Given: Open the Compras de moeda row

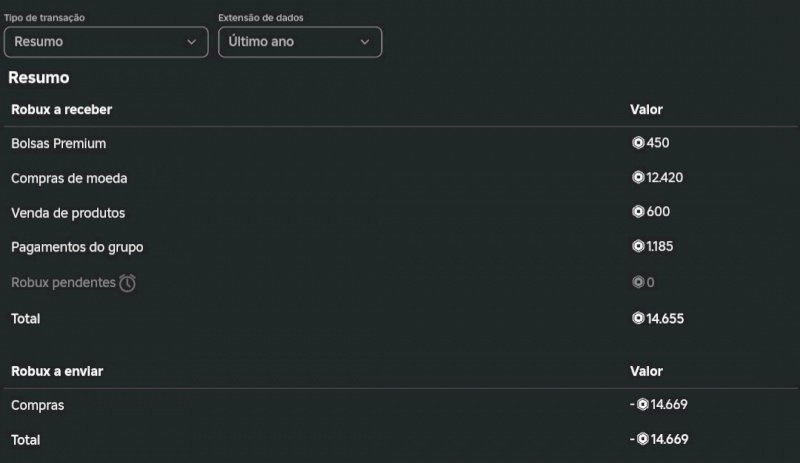Looking at the screenshot, I should [x=69, y=178].
